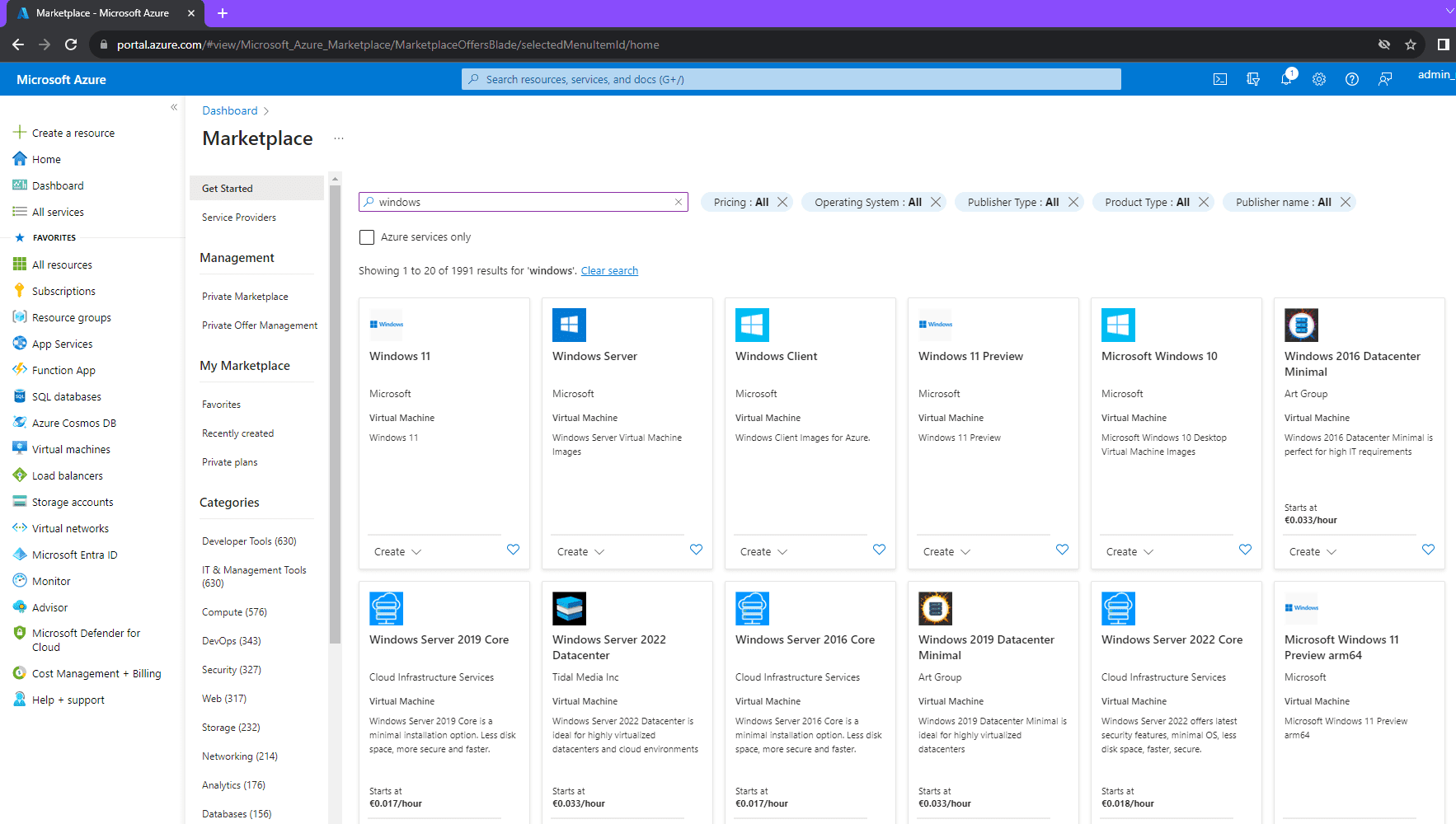Open the Publisher Type : All filter
Image resolution: width=1456 pixels, height=824 pixels.
[x=1012, y=202]
